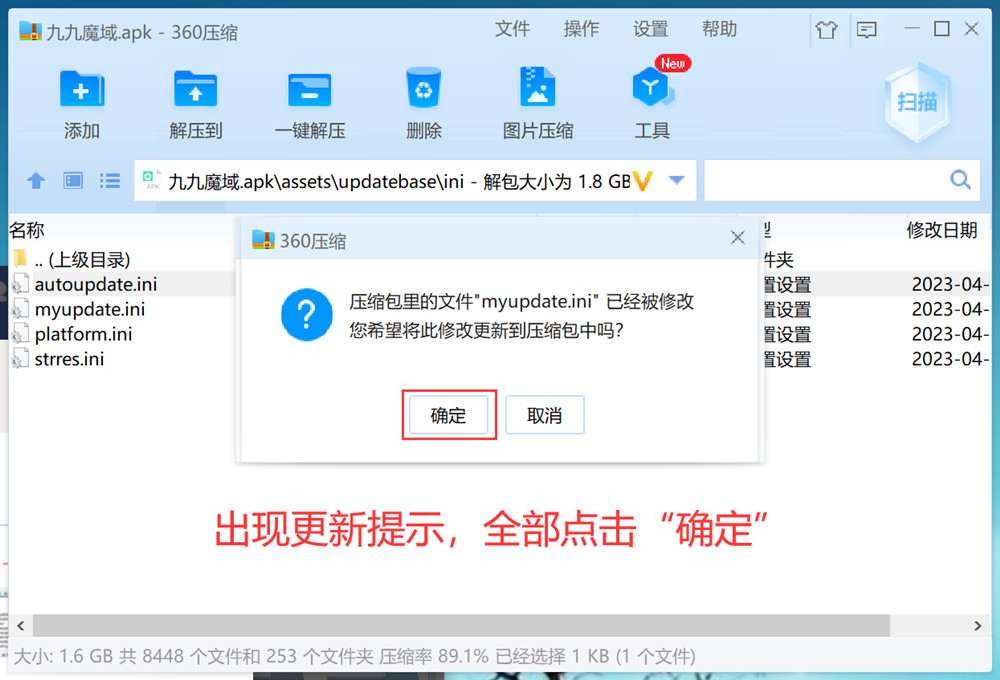Select the 一键解压 one-click extract icon
The width and height of the screenshot is (1000, 680).
point(309,90)
